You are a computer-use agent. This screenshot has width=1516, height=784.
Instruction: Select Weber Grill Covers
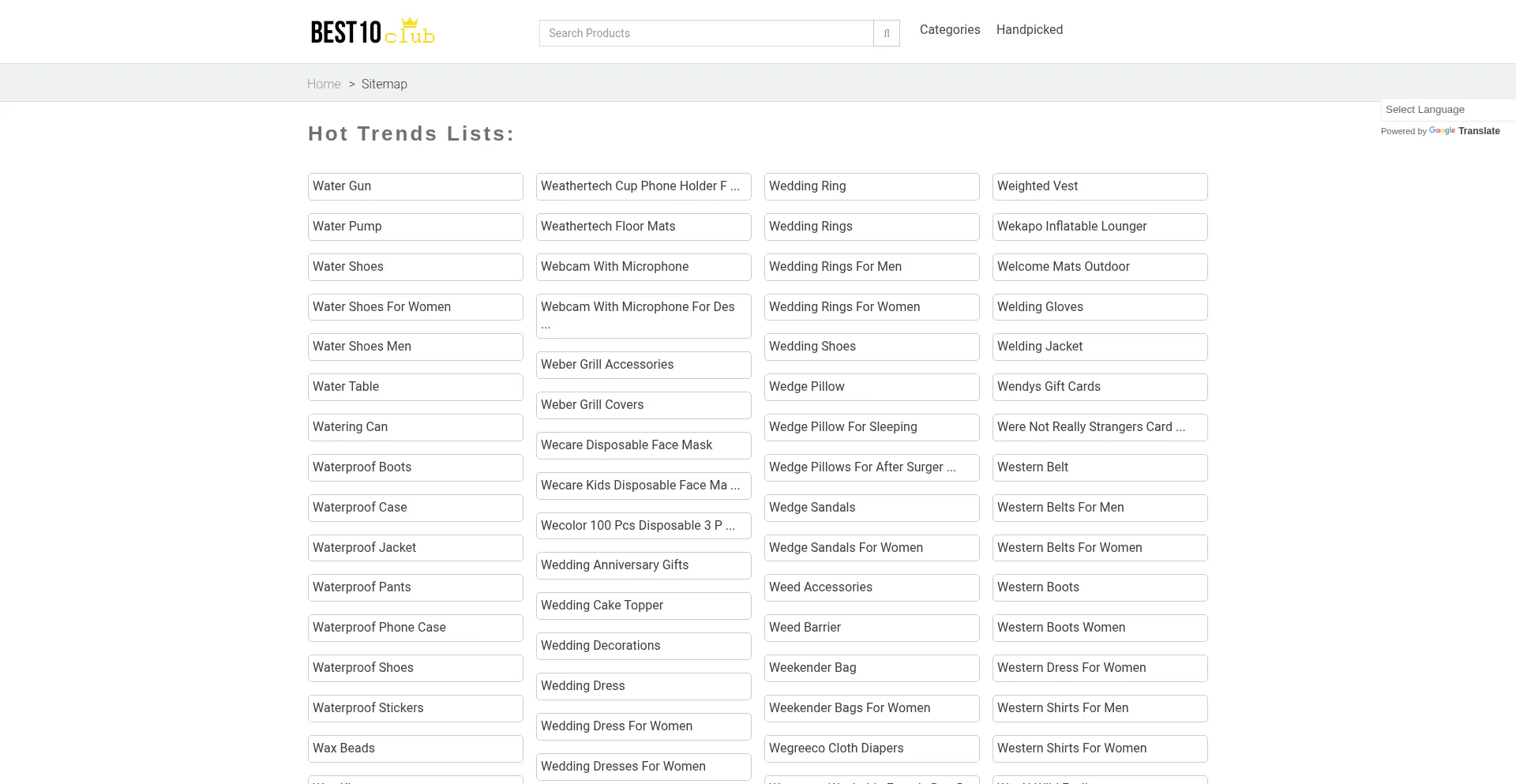point(644,405)
